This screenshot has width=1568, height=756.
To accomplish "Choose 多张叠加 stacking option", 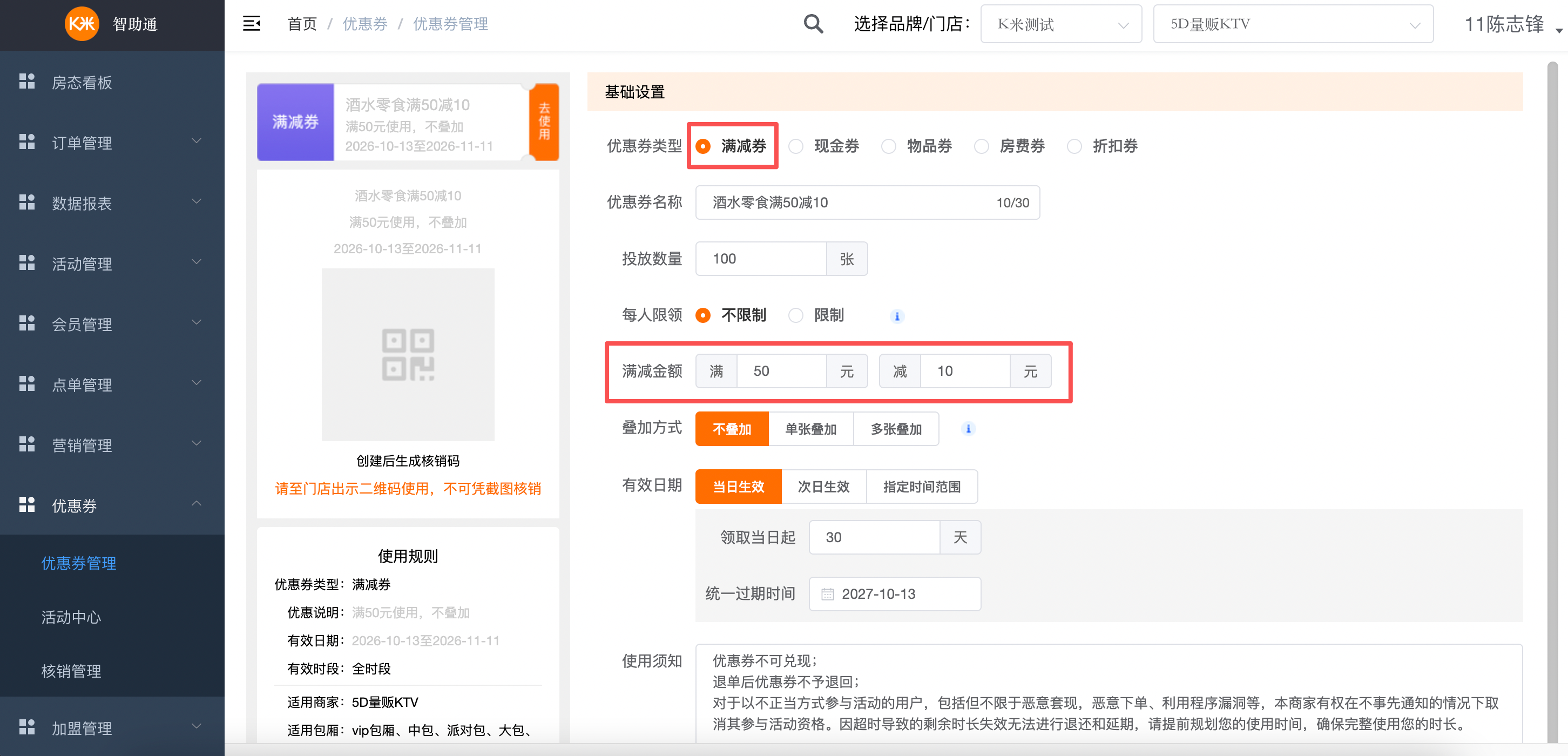I will [896, 429].
